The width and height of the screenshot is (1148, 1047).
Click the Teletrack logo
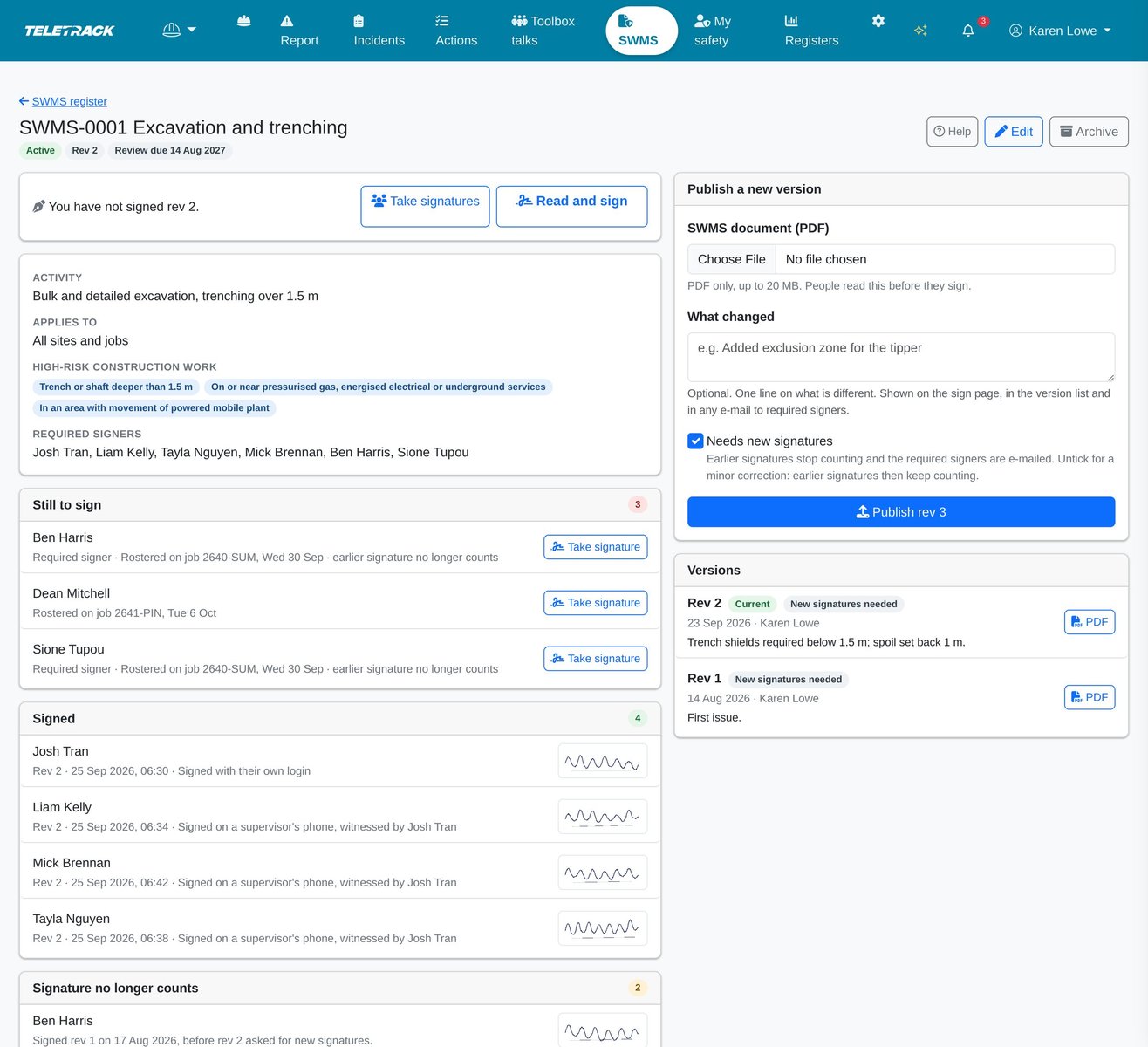70,31
